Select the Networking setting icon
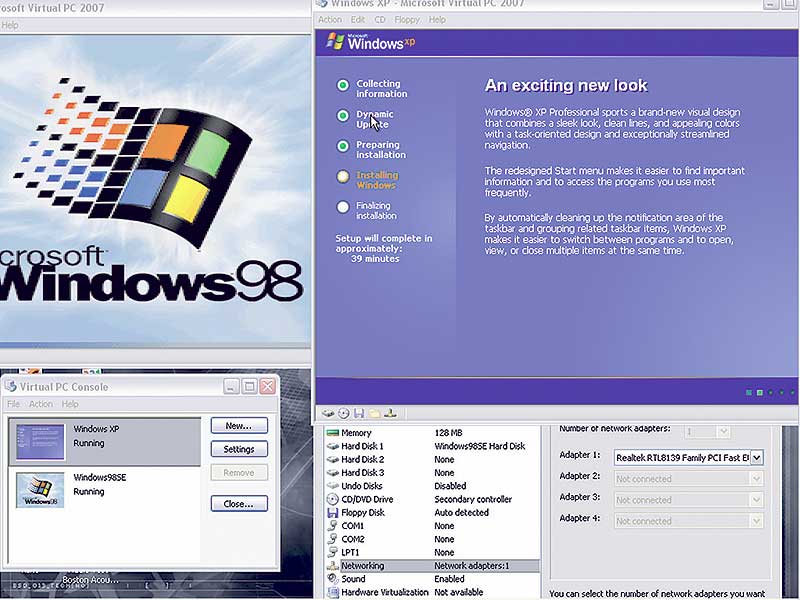Viewport: 800px width, 600px height. tap(333, 565)
